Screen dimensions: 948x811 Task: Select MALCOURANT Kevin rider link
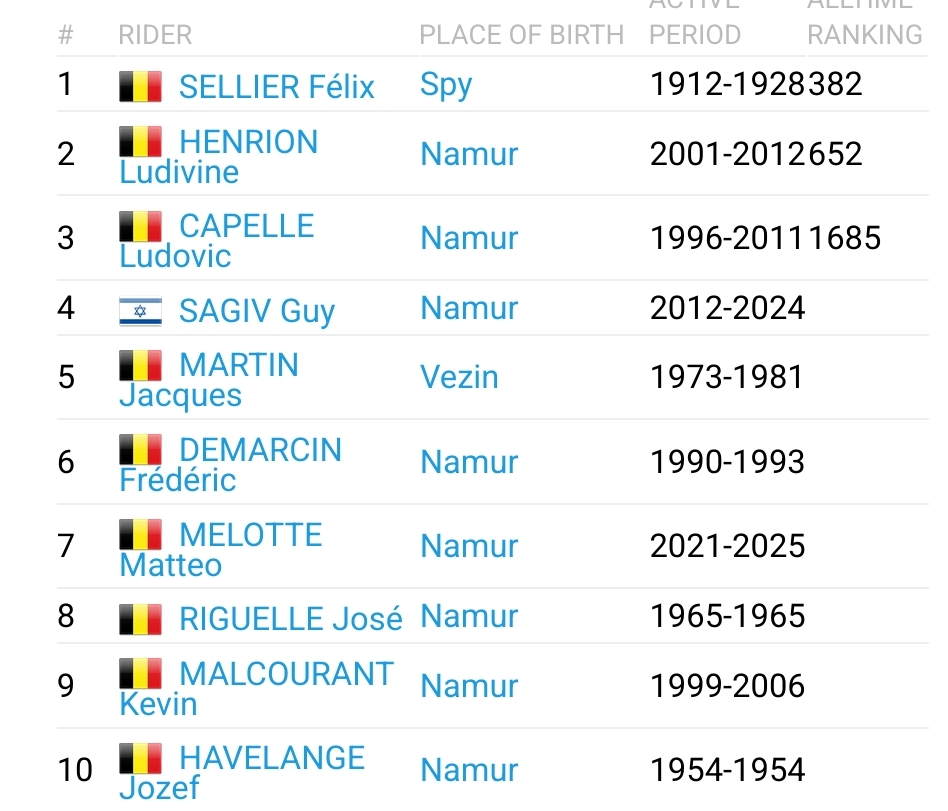point(286,674)
